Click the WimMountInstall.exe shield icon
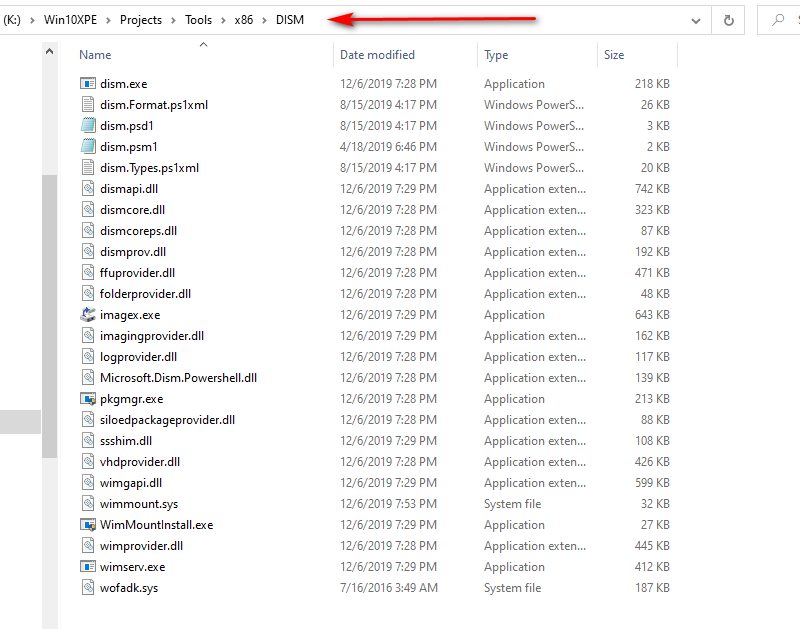The width and height of the screenshot is (800, 629). [88, 524]
